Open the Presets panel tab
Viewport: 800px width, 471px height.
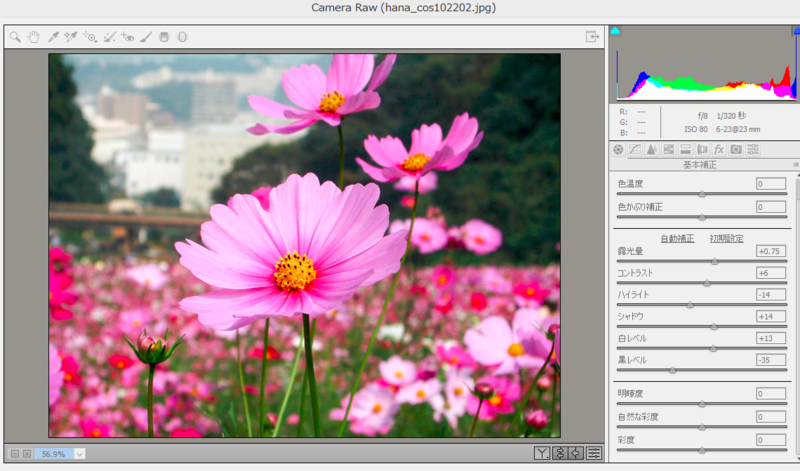753,150
